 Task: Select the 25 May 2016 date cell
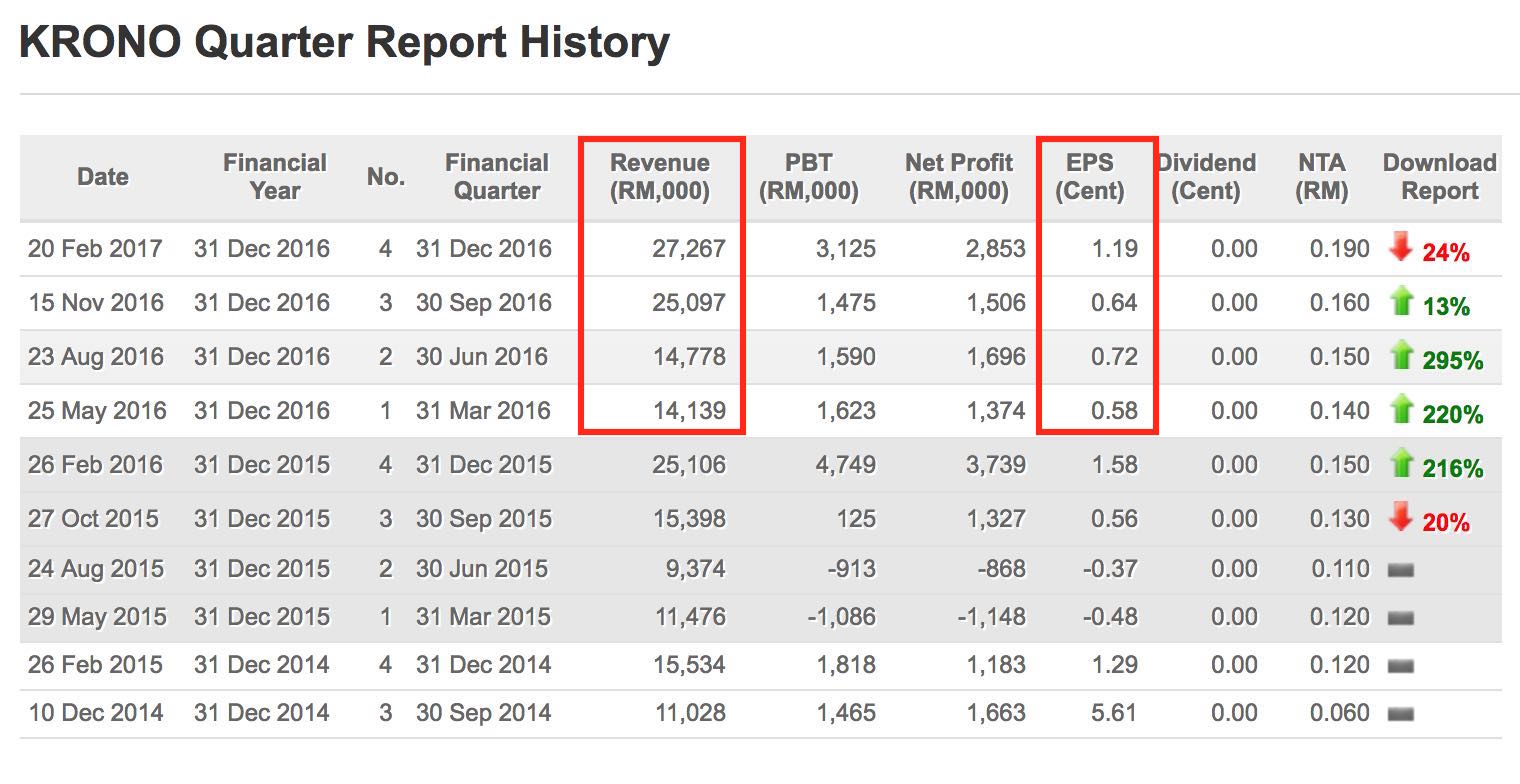[97, 411]
